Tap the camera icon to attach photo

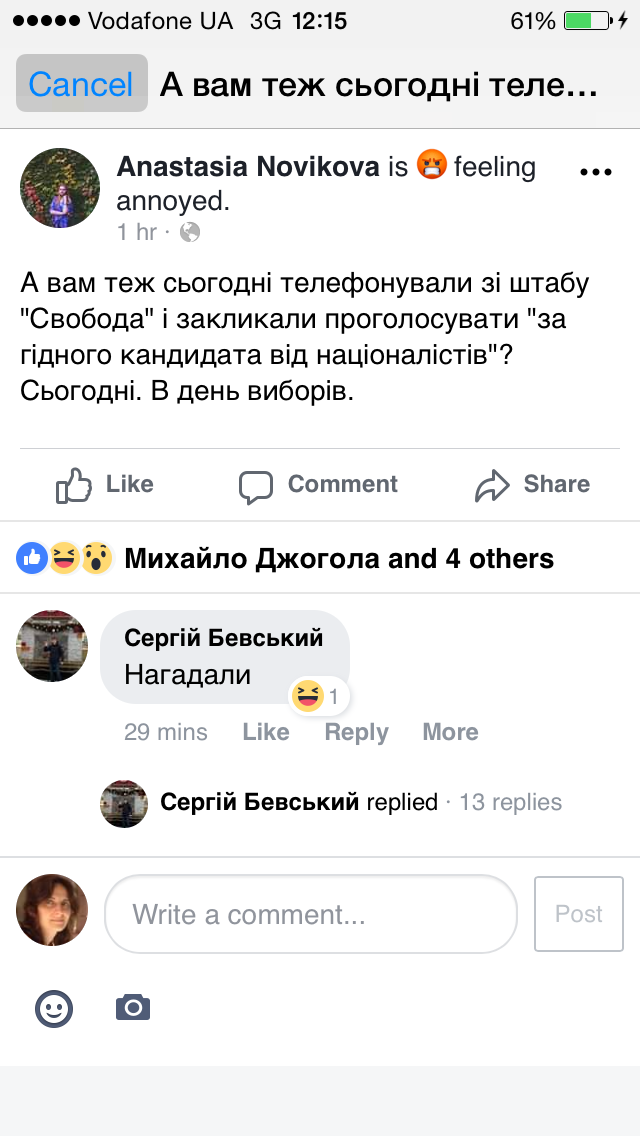pos(133,1007)
